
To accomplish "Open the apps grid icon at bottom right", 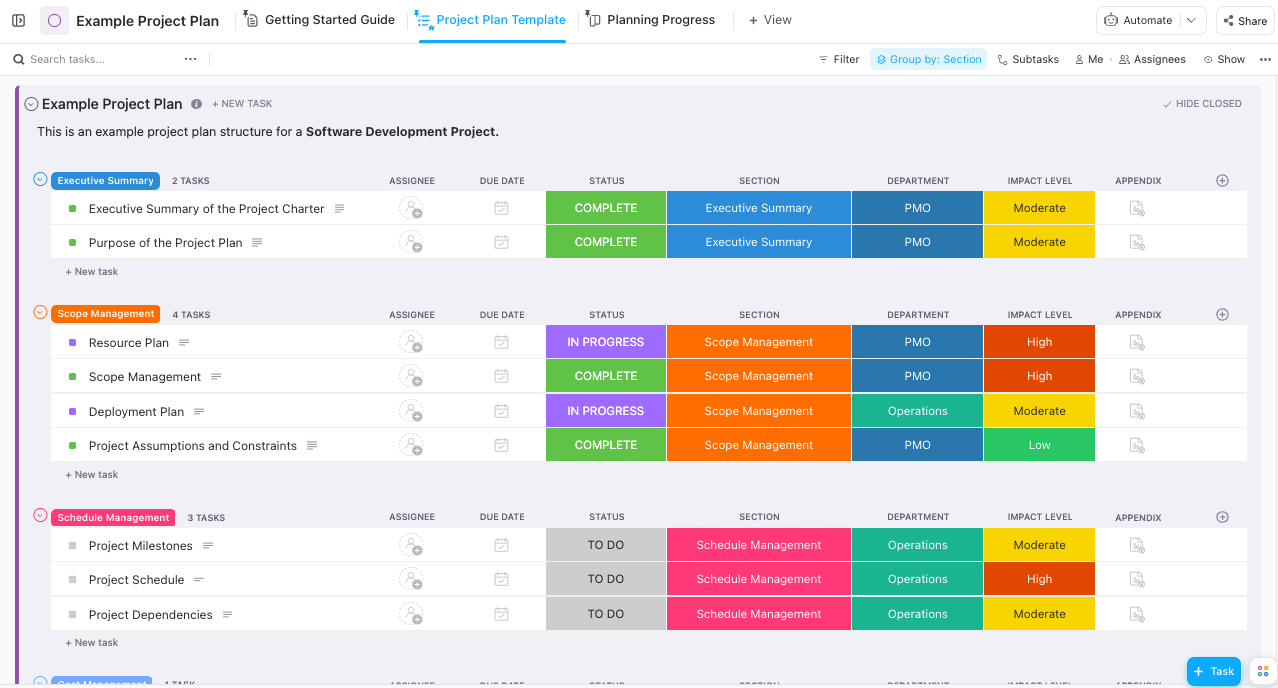I will point(1262,671).
